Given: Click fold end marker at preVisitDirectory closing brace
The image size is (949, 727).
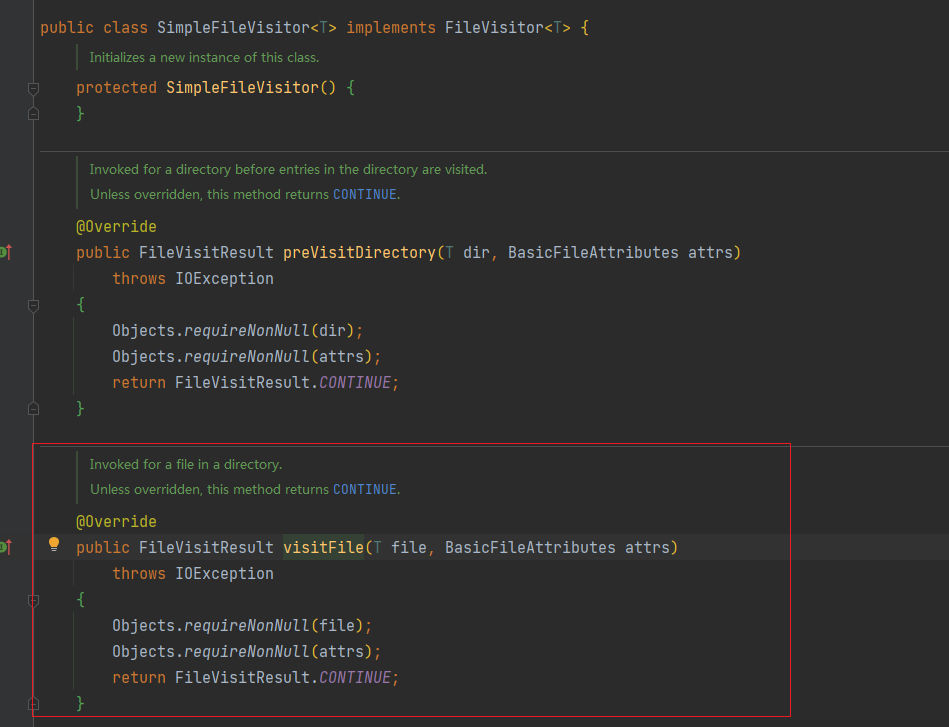Looking at the screenshot, I should [33, 409].
